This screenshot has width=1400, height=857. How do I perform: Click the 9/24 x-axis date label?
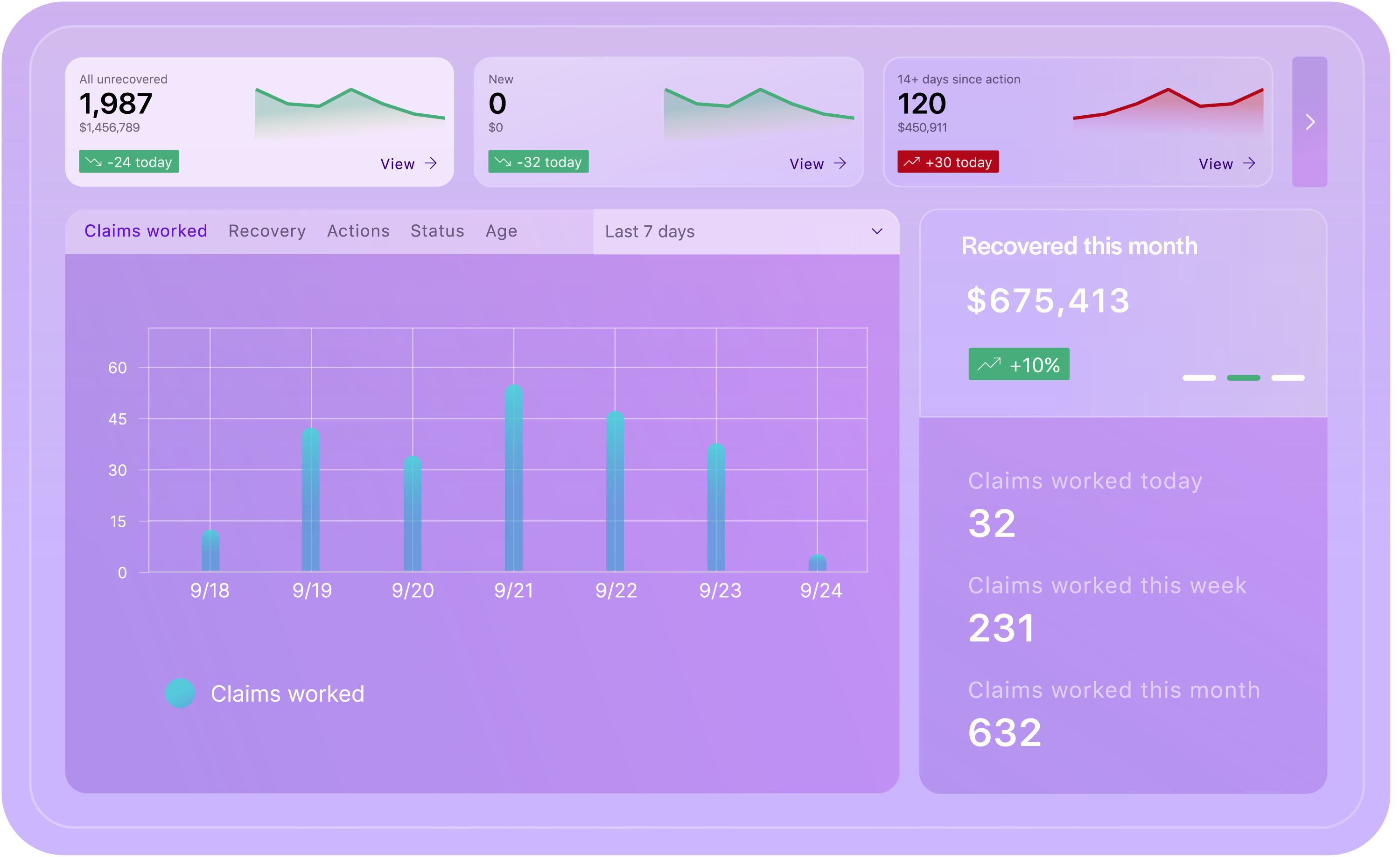pyautogui.click(x=822, y=591)
